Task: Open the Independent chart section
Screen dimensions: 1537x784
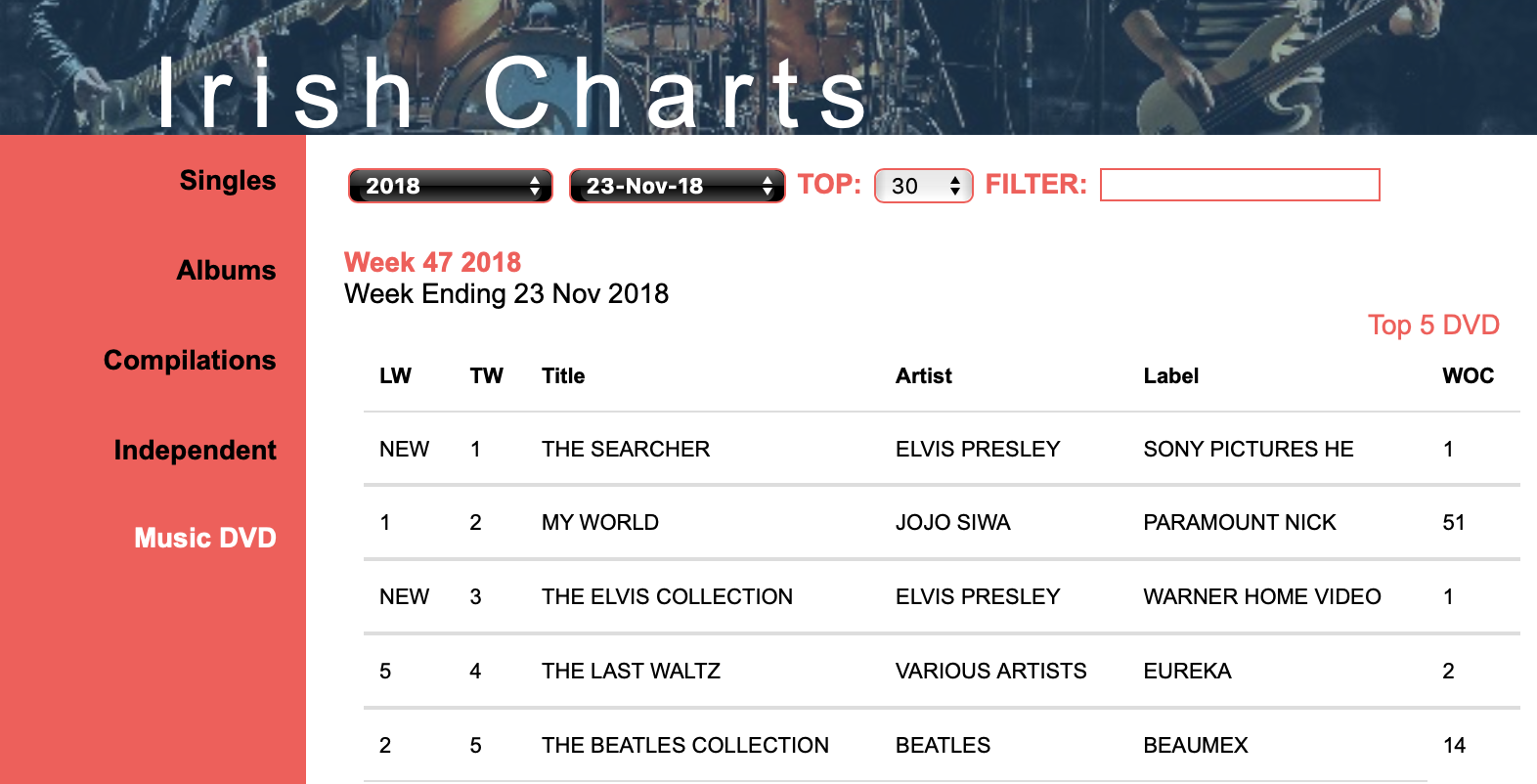Action: tap(195, 451)
